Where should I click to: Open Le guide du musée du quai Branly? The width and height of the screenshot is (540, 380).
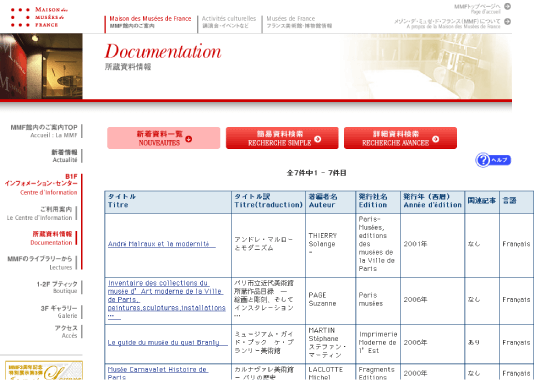pyautogui.click(x=167, y=342)
